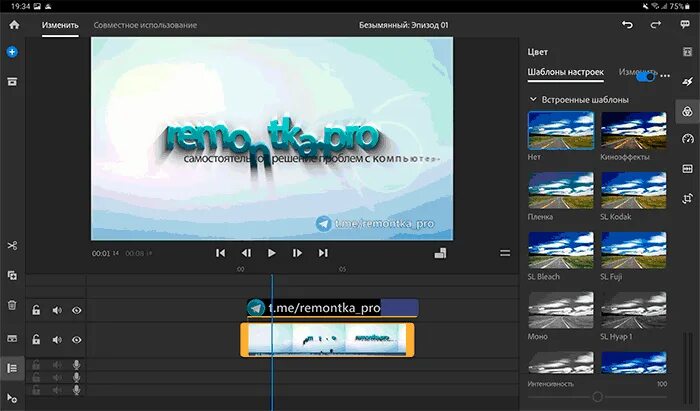Play the video preview
This screenshot has width=700, height=411.
[x=271, y=253]
